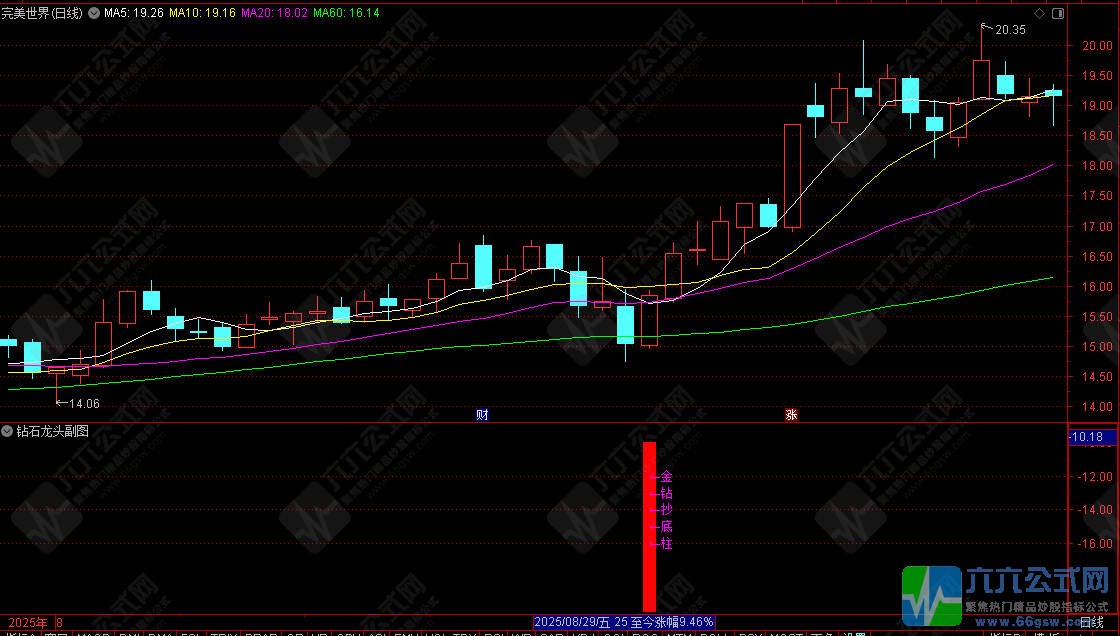Click the MA5 moving average label
This screenshot has width=1120, height=636.
132,13
